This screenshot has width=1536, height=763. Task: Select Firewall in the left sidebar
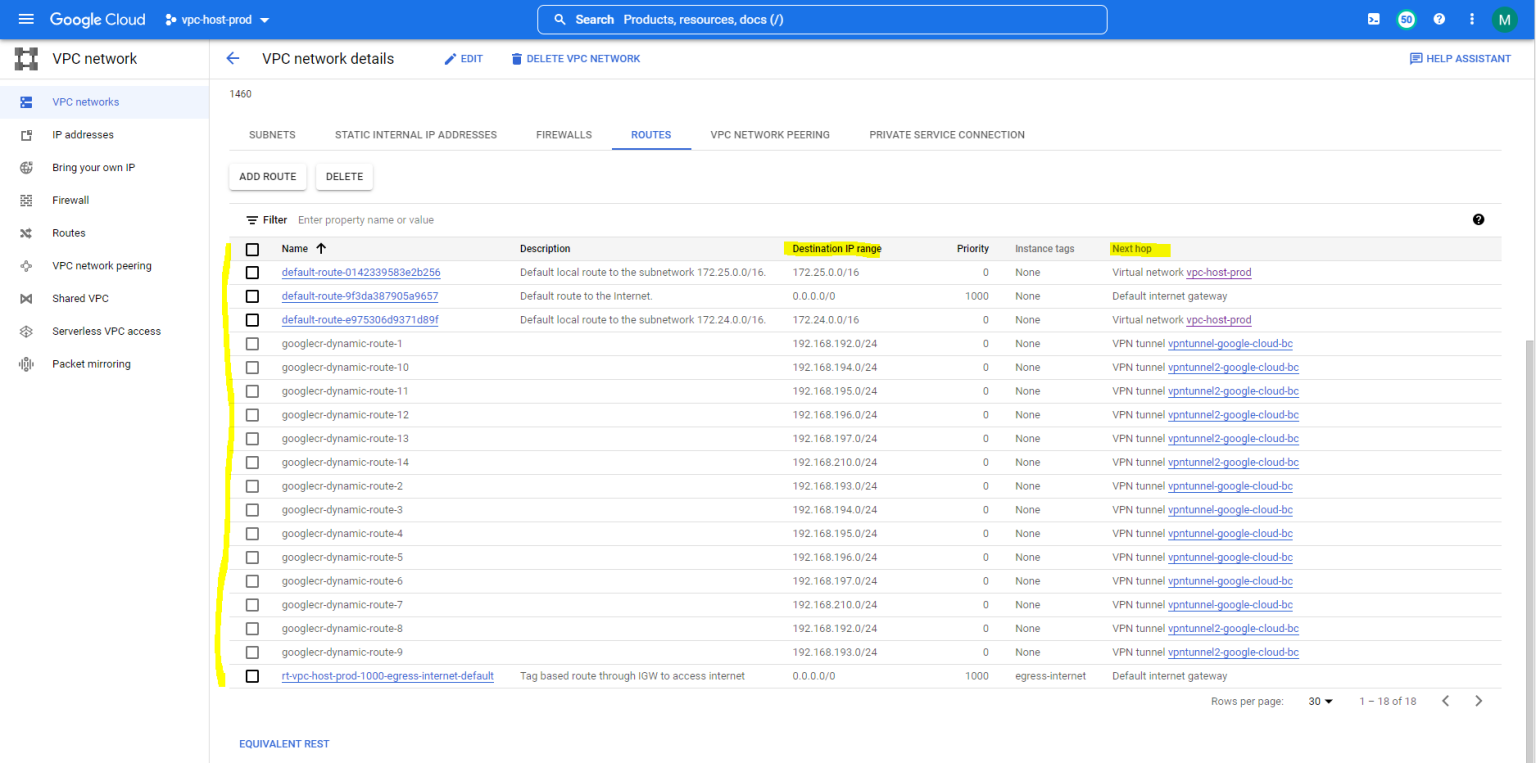pos(70,199)
